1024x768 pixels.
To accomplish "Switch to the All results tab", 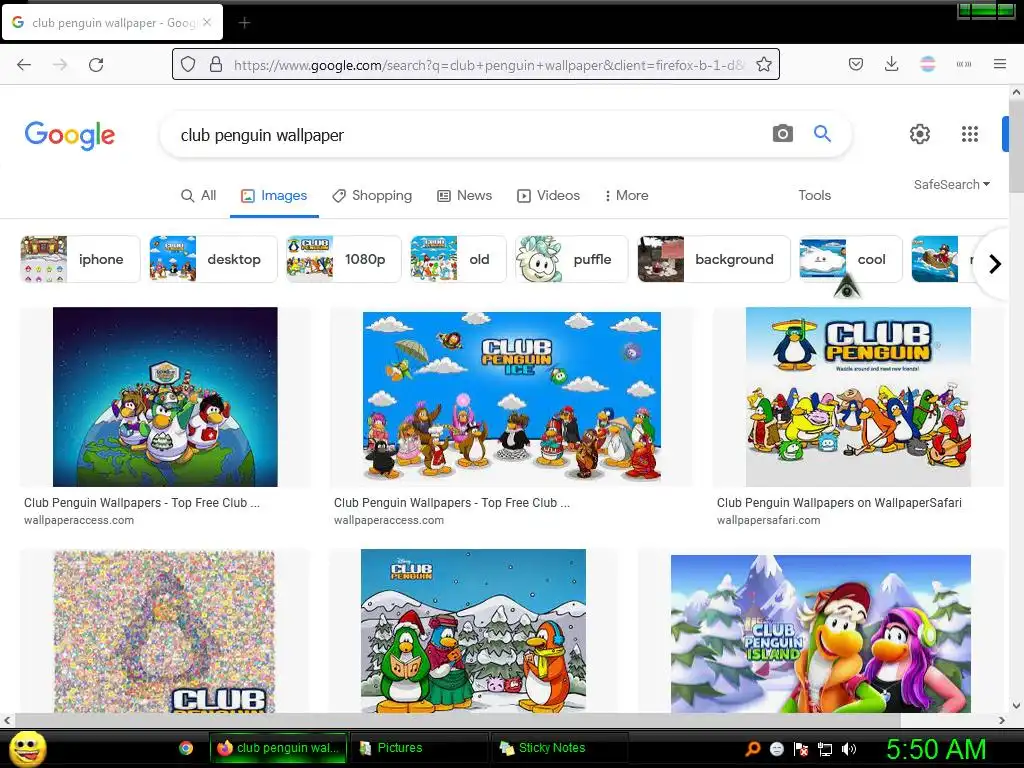I will tap(199, 195).
